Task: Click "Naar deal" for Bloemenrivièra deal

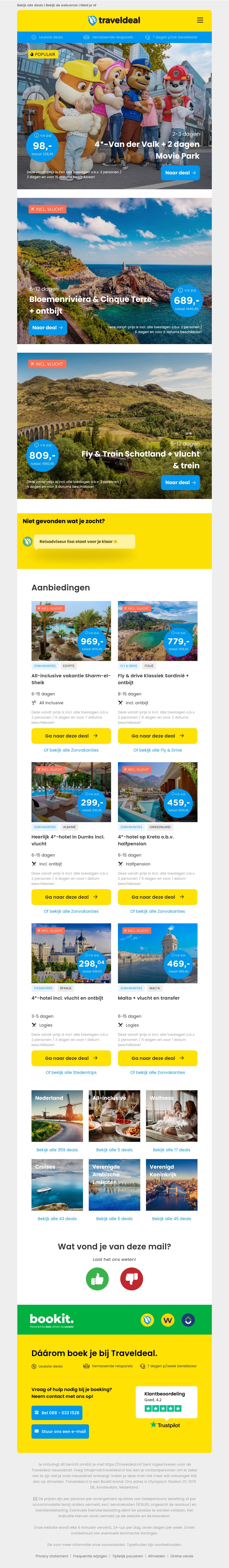Action: pyautogui.click(x=48, y=327)
